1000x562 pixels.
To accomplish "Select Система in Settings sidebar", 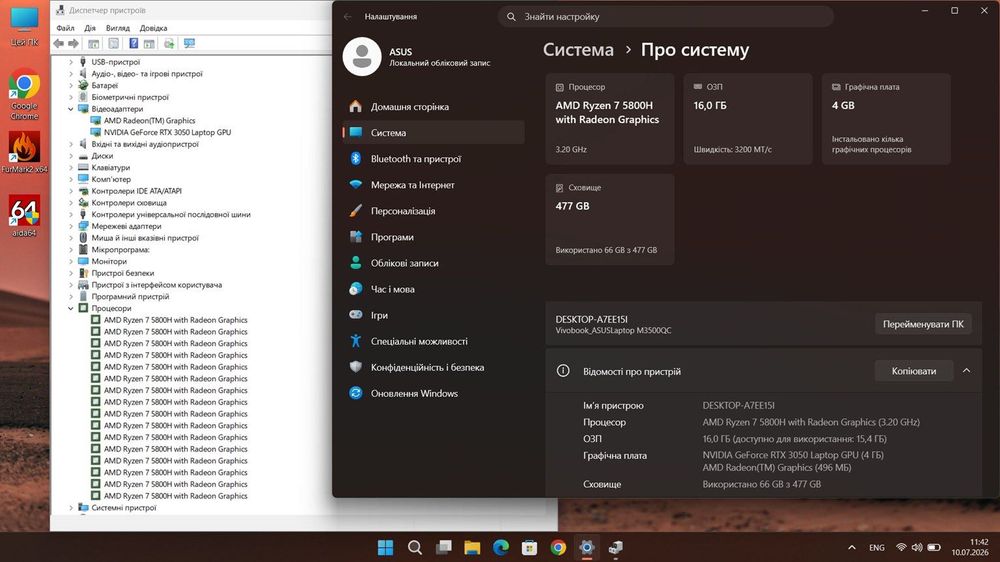I will 433,133.
